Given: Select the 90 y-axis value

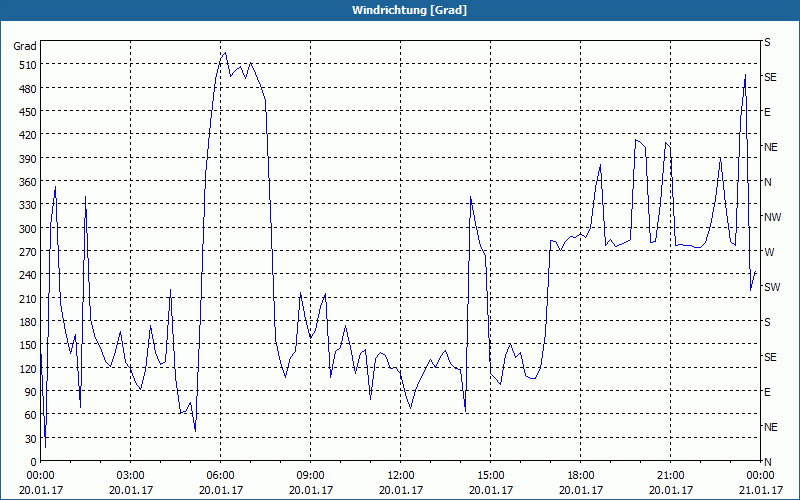Looking at the screenshot, I should (31, 392).
